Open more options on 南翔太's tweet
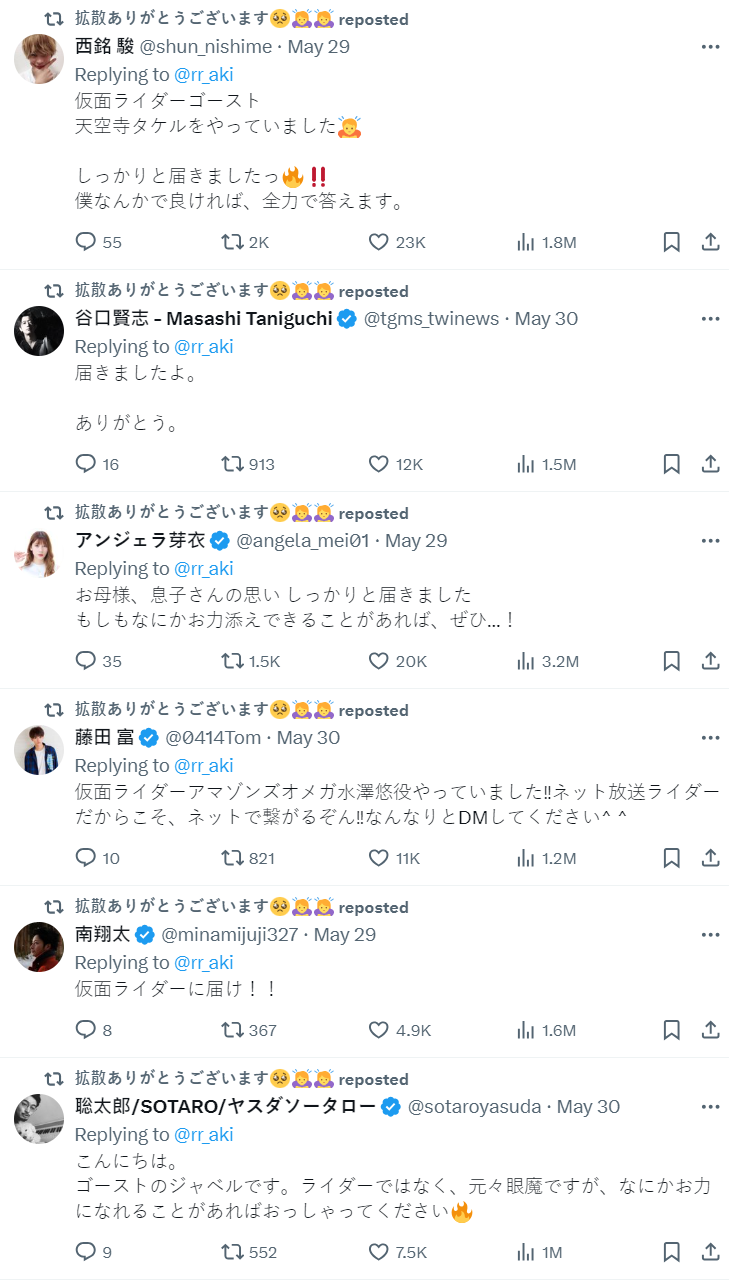The width and height of the screenshot is (729, 1282). click(710, 935)
